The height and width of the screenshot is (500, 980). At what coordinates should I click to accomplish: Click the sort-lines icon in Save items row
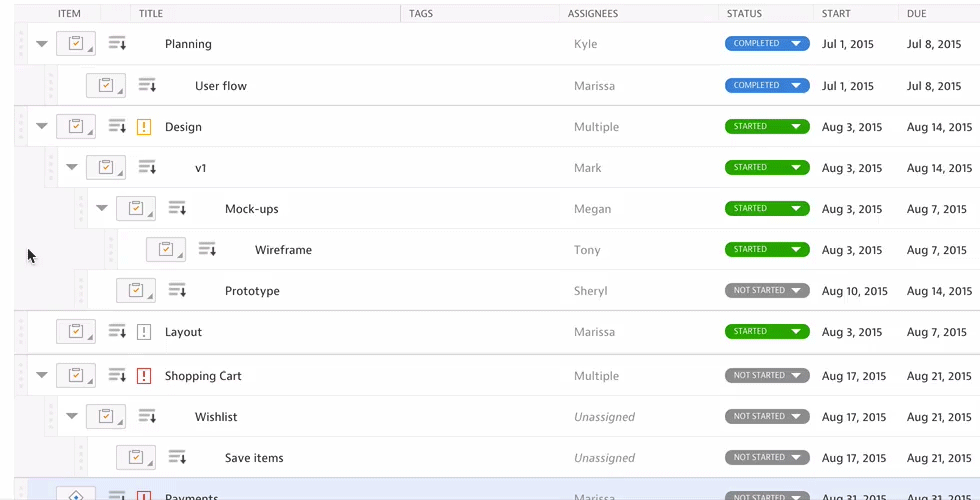click(178, 458)
